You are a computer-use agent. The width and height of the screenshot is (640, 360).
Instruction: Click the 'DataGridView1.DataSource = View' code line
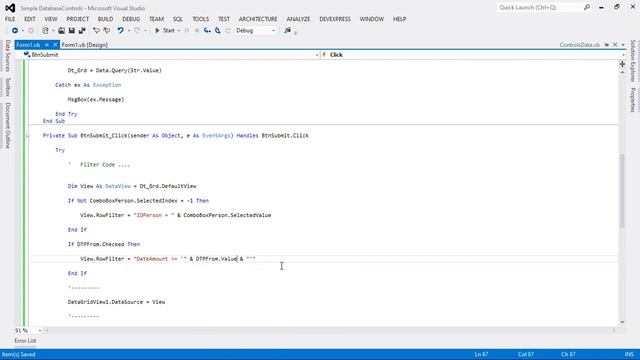[116, 302]
